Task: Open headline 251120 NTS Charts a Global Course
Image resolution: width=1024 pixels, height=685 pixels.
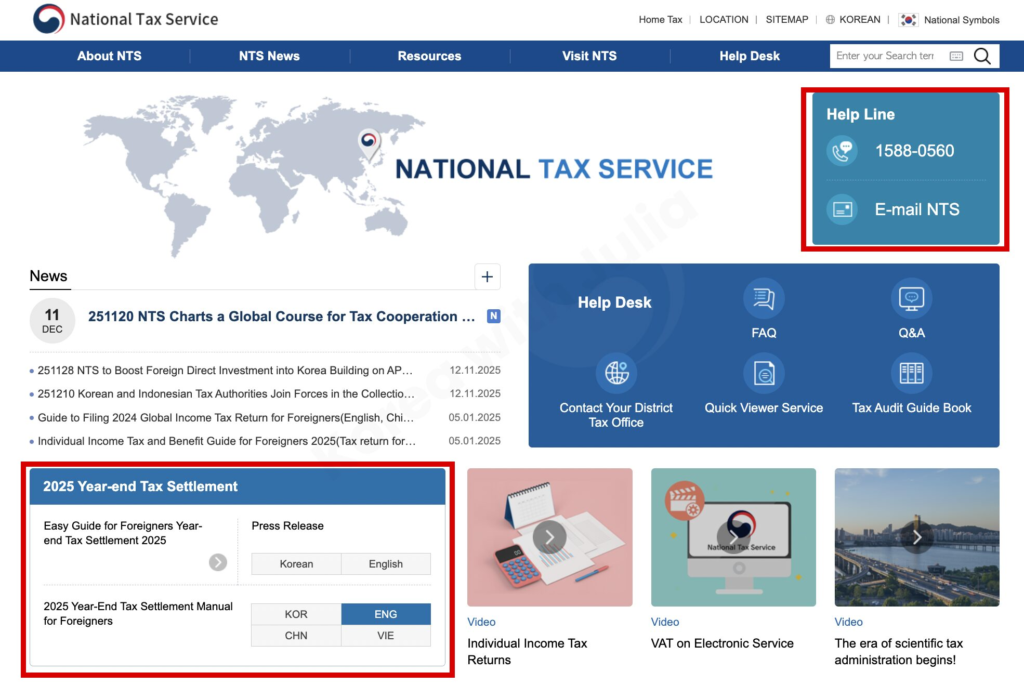Action: pos(281,316)
